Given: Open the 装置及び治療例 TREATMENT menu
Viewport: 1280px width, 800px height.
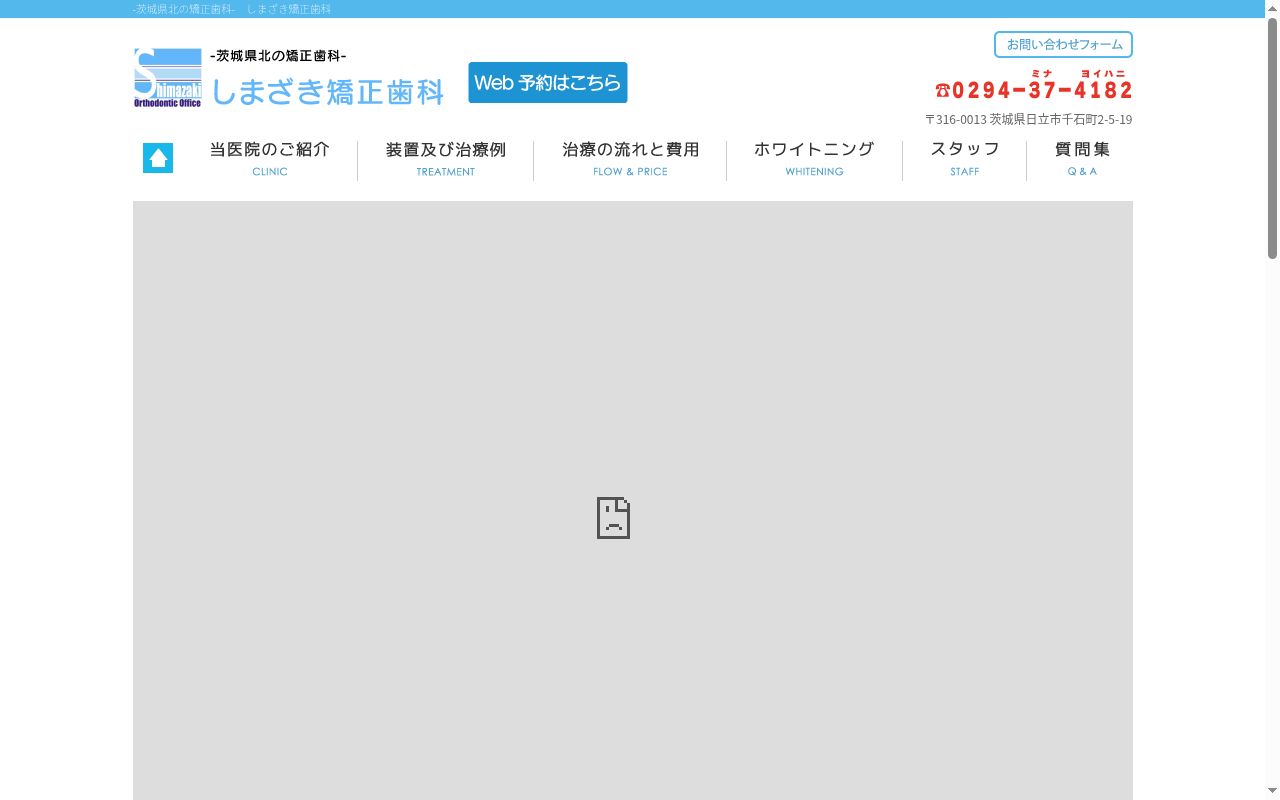Looking at the screenshot, I should click(x=446, y=159).
